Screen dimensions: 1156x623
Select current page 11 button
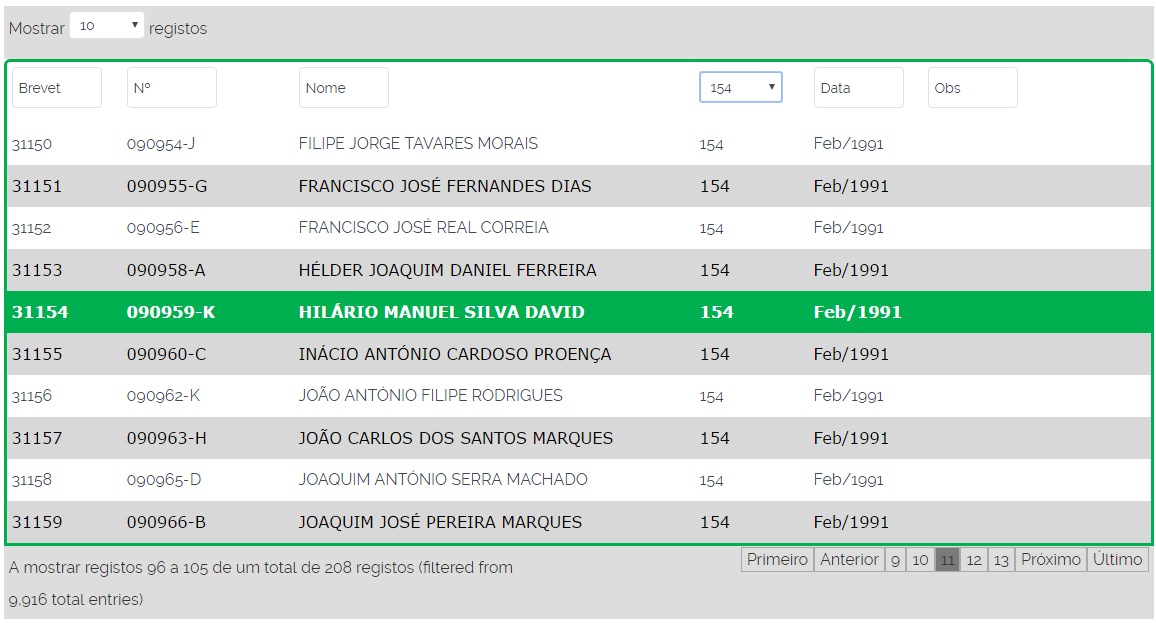947,560
